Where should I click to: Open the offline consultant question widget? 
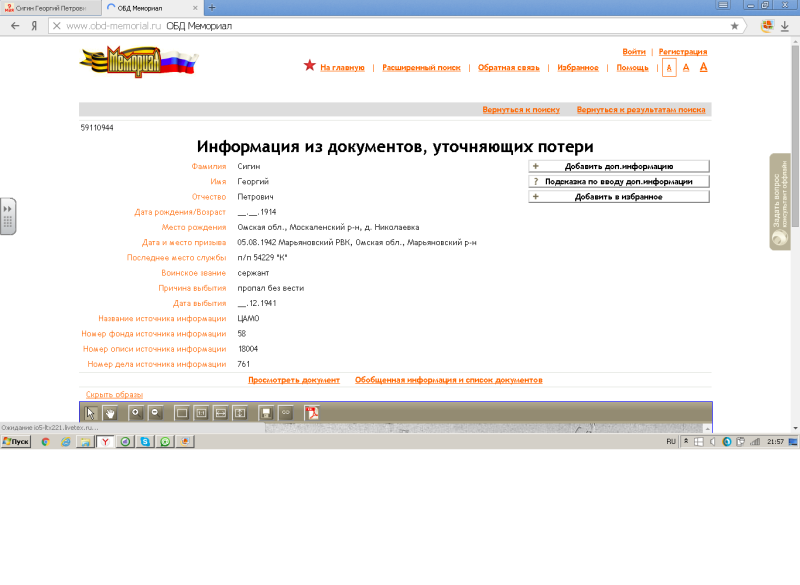point(780,201)
